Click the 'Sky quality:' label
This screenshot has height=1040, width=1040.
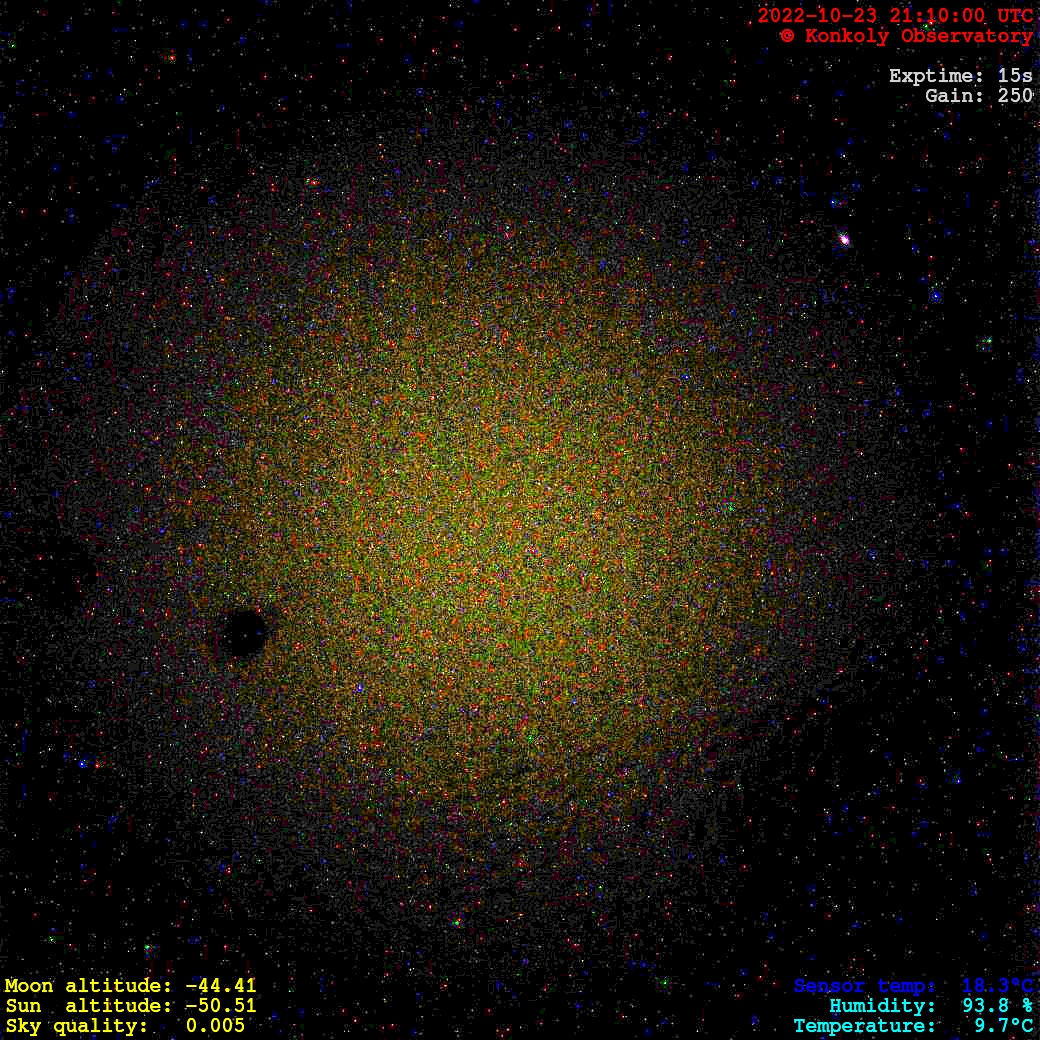(76, 1026)
